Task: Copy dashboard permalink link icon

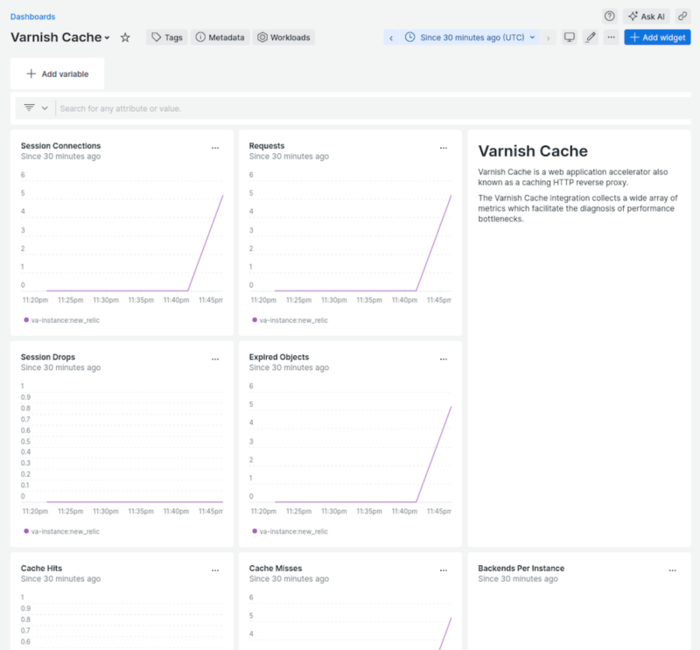Action: point(683,17)
